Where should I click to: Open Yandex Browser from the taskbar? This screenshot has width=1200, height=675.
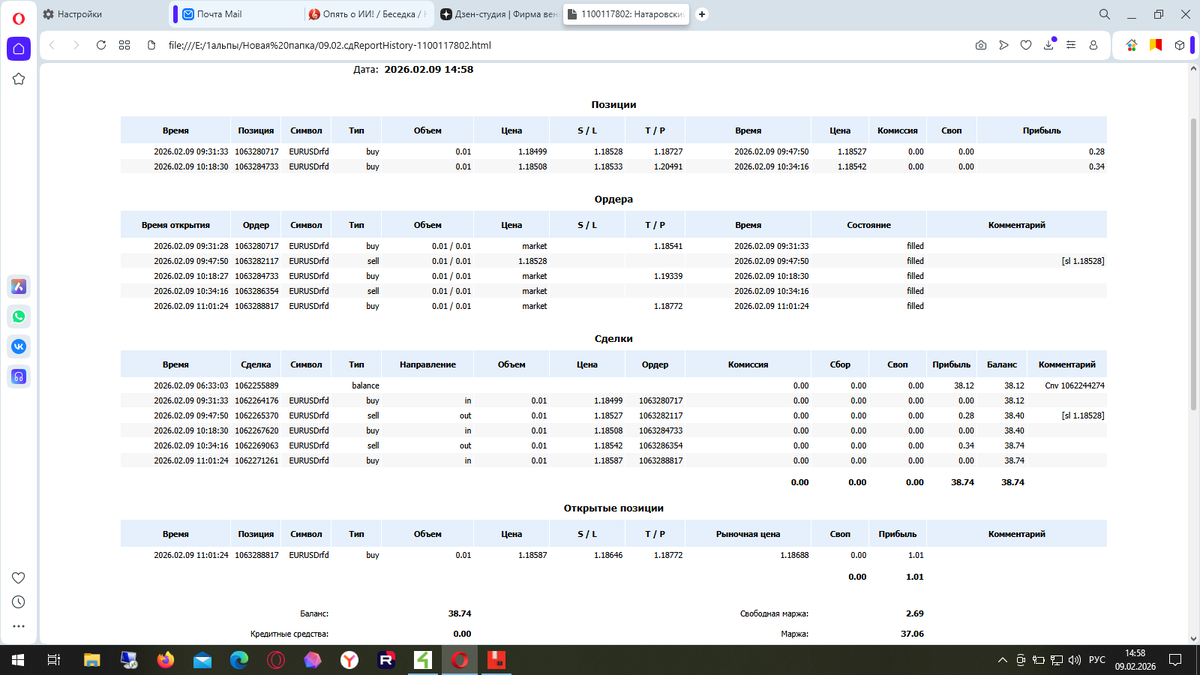[x=348, y=659]
